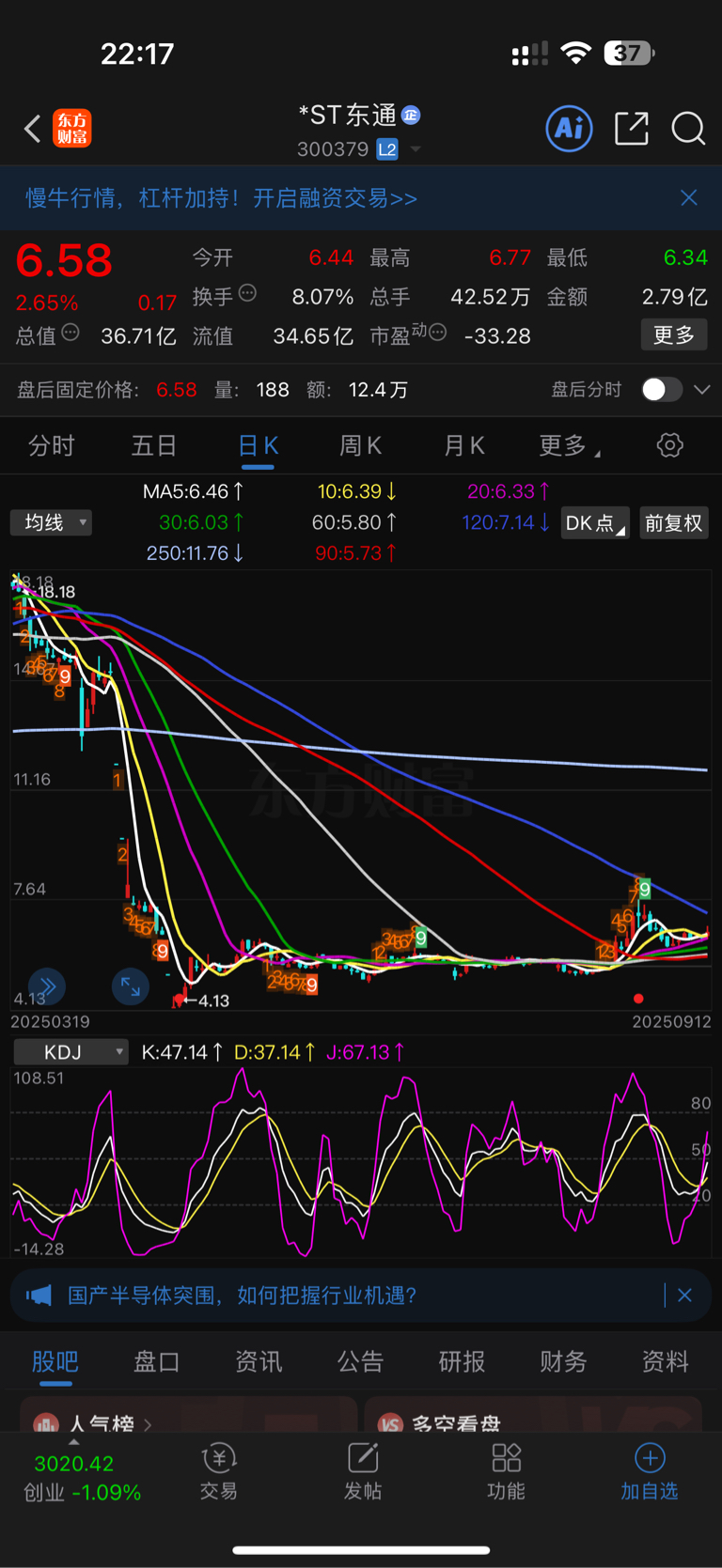
Task: Open the 资讯 tab
Action: [259, 1361]
